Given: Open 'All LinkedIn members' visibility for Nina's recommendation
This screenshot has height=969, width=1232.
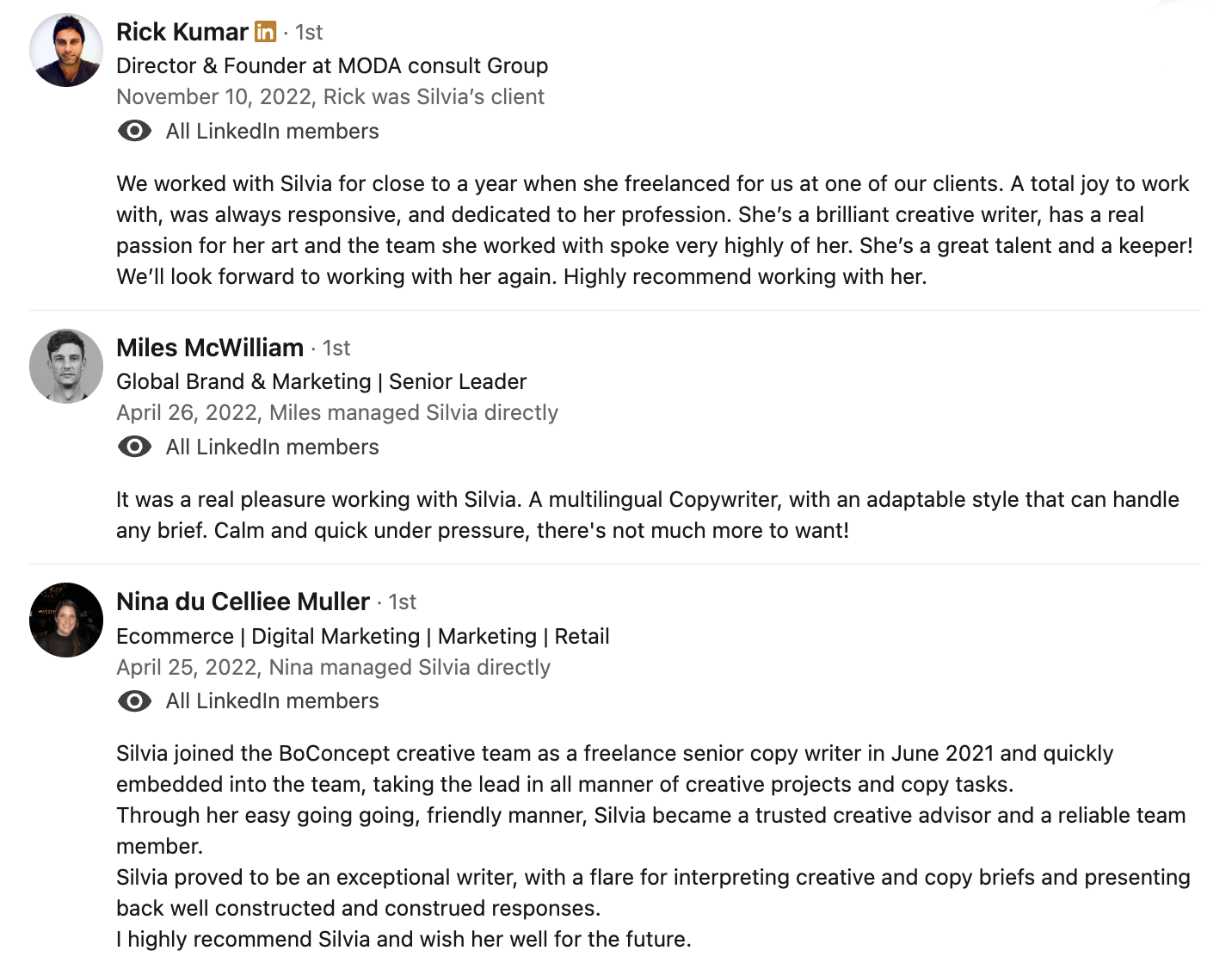Looking at the screenshot, I should click(272, 701).
